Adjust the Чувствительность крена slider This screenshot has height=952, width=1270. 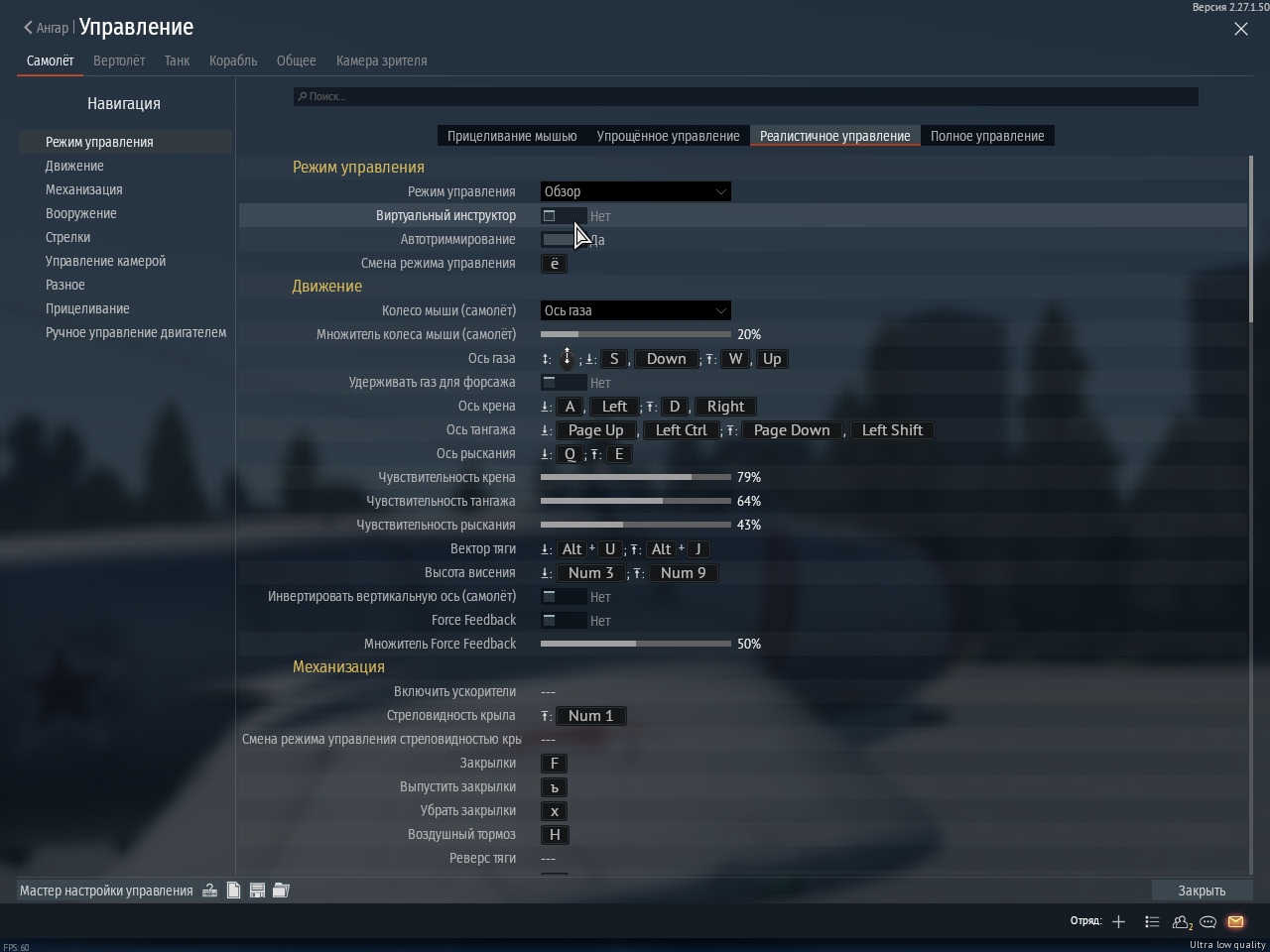pos(635,477)
